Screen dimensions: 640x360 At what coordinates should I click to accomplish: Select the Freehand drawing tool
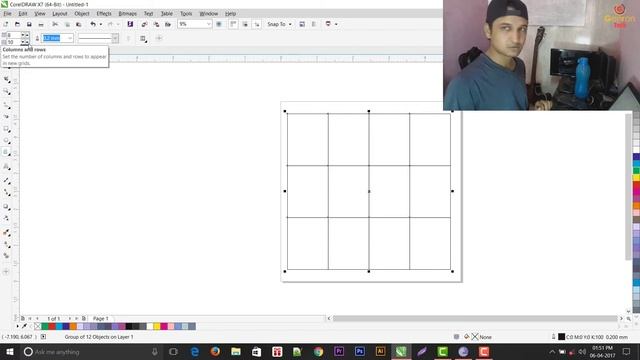coord(7,106)
